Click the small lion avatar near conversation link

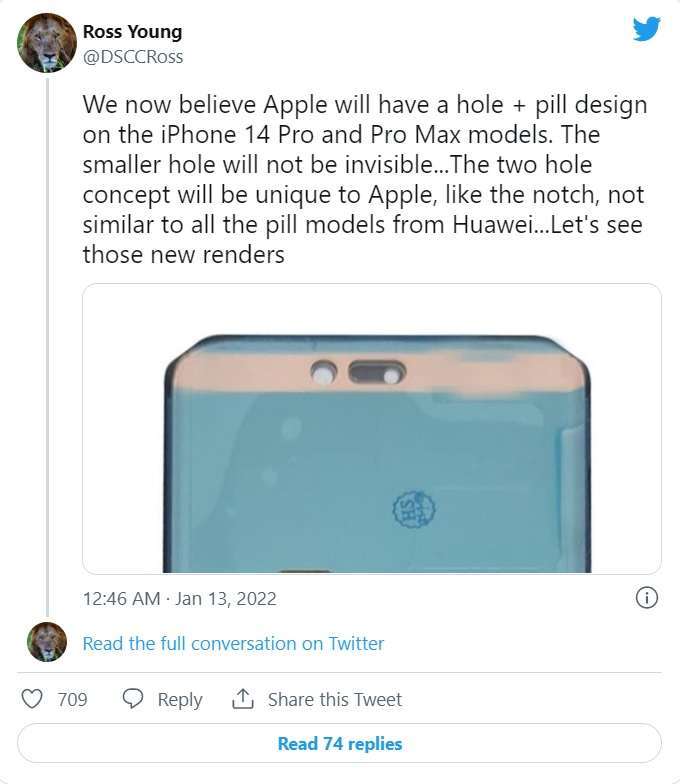click(47, 642)
